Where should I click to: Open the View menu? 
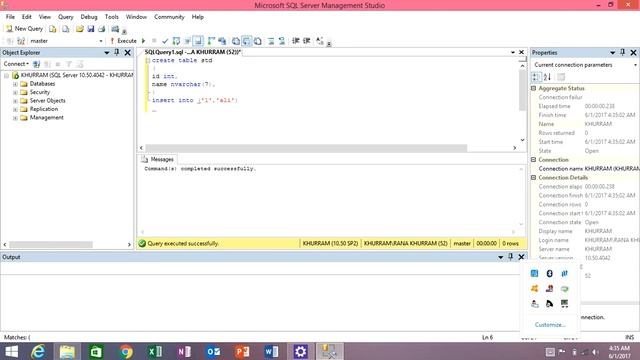click(x=44, y=17)
